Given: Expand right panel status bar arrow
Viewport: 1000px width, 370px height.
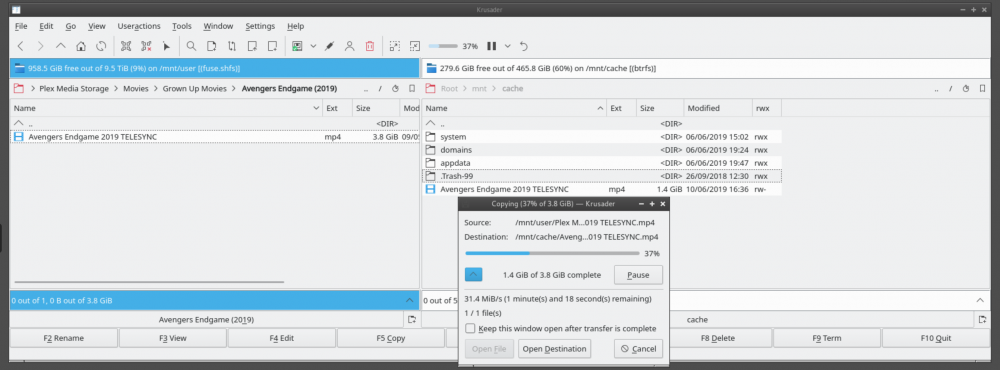Looking at the screenshot, I should pos(980,300).
